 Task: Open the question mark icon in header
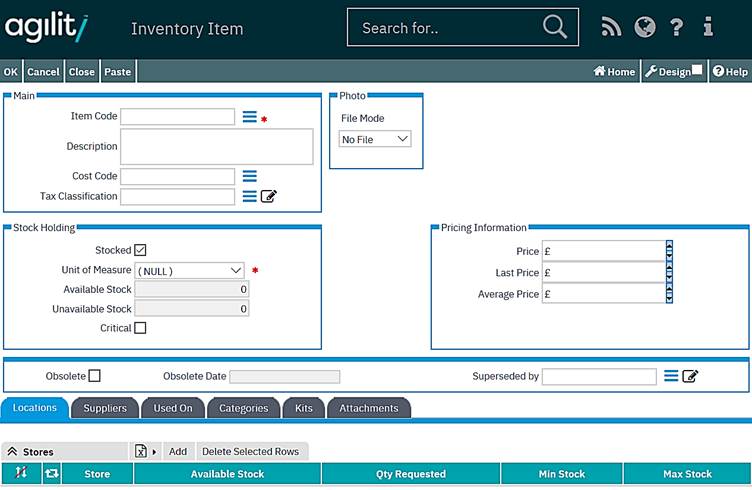click(x=677, y=28)
